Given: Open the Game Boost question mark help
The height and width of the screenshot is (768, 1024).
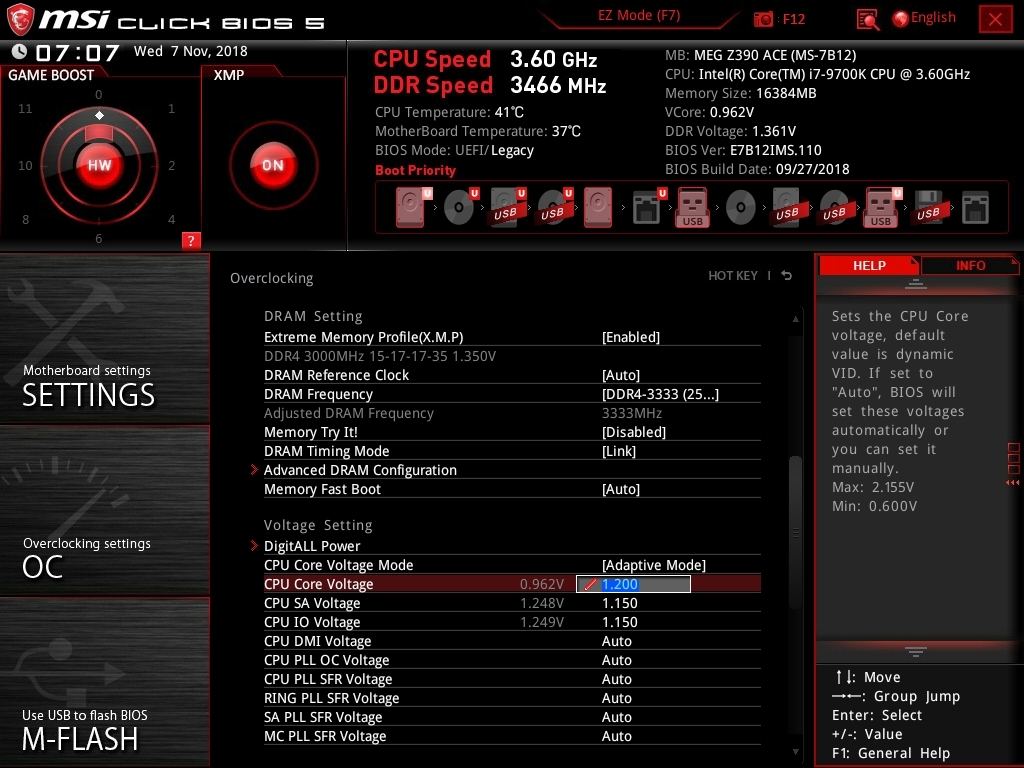Looking at the screenshot, I should 191,240.
